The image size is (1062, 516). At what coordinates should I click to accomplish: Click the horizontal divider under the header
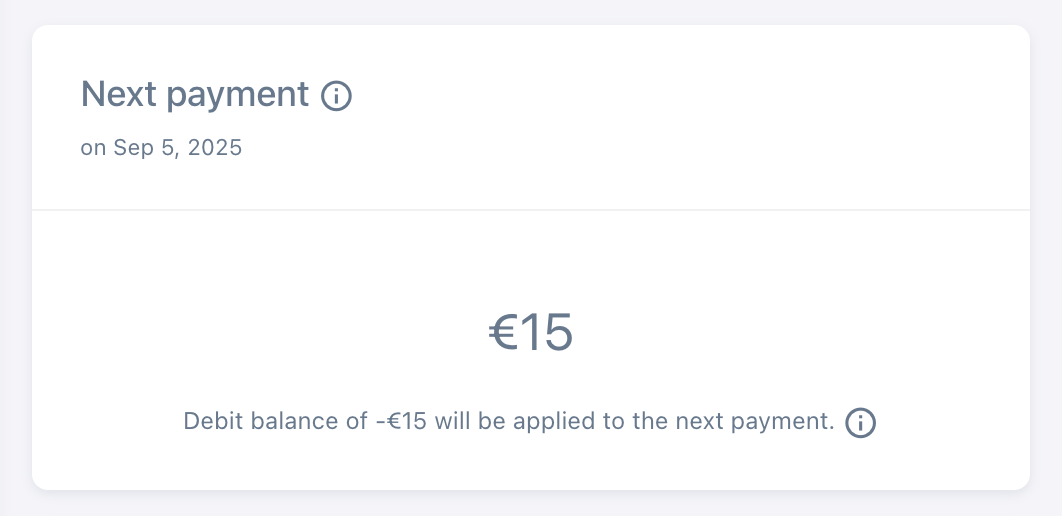click(530, 210)
